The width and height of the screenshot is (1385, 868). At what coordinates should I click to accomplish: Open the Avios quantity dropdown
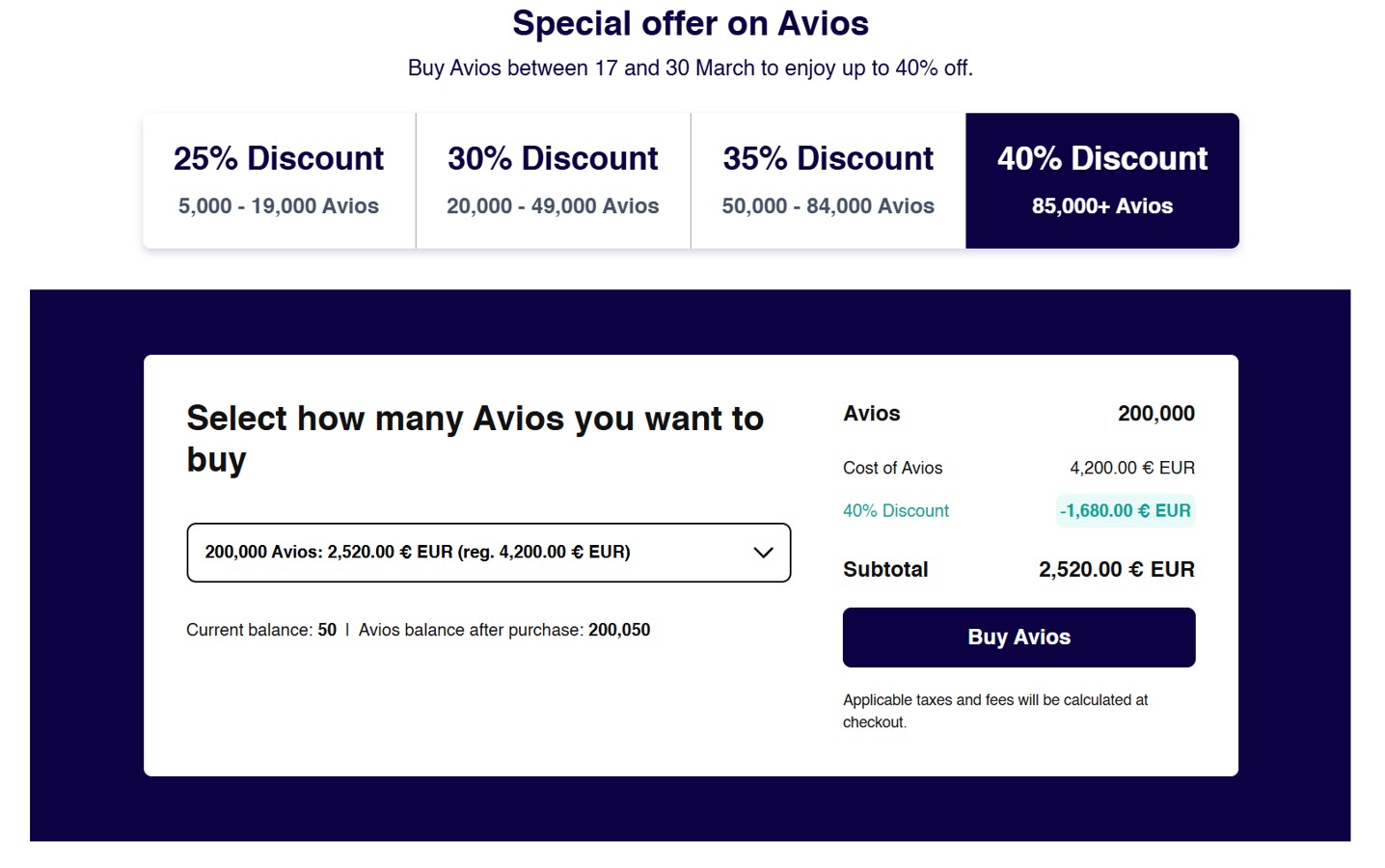[x=488, y=553]
